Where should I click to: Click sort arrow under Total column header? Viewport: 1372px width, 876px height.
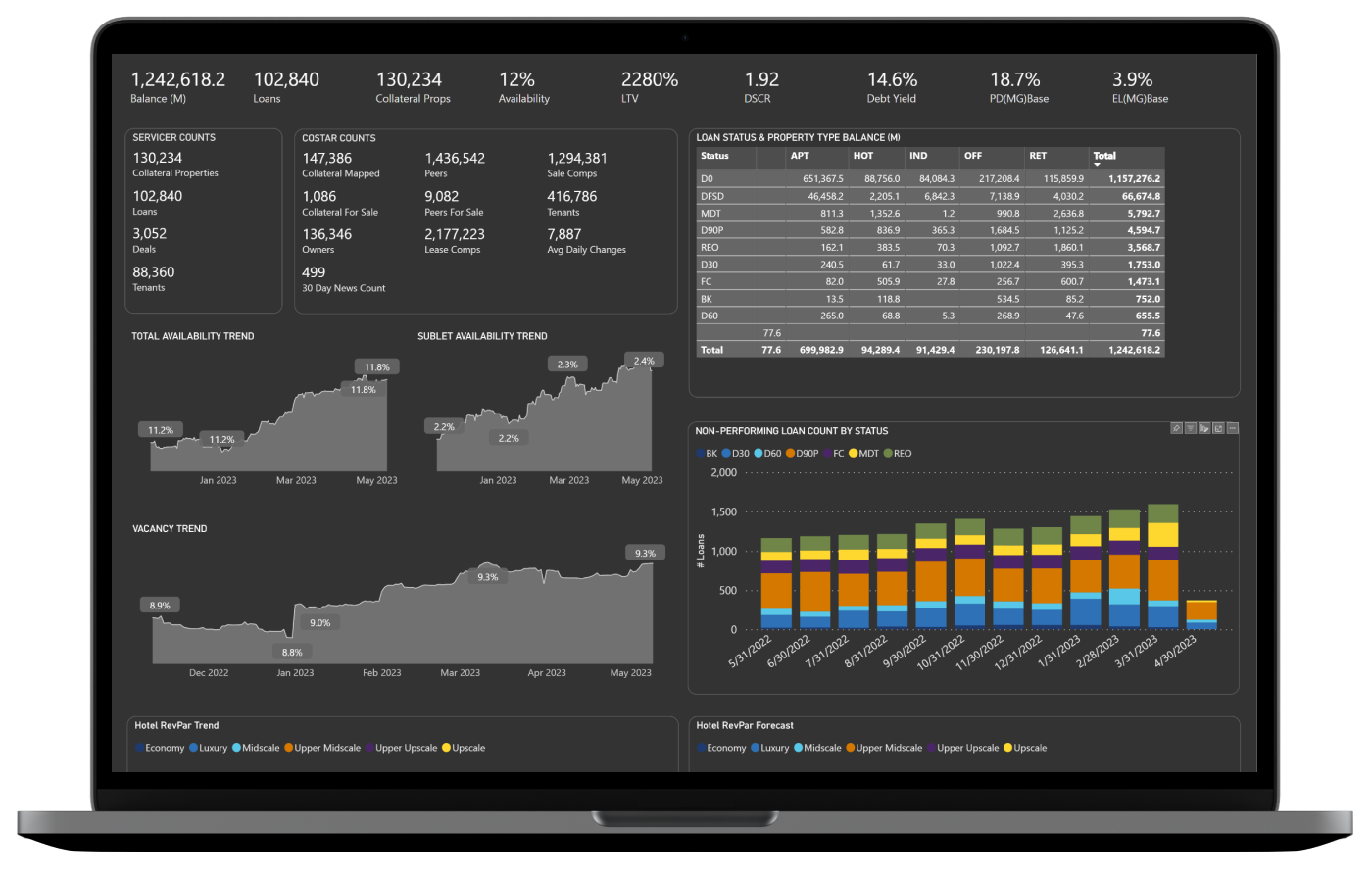click(1098, 165)
